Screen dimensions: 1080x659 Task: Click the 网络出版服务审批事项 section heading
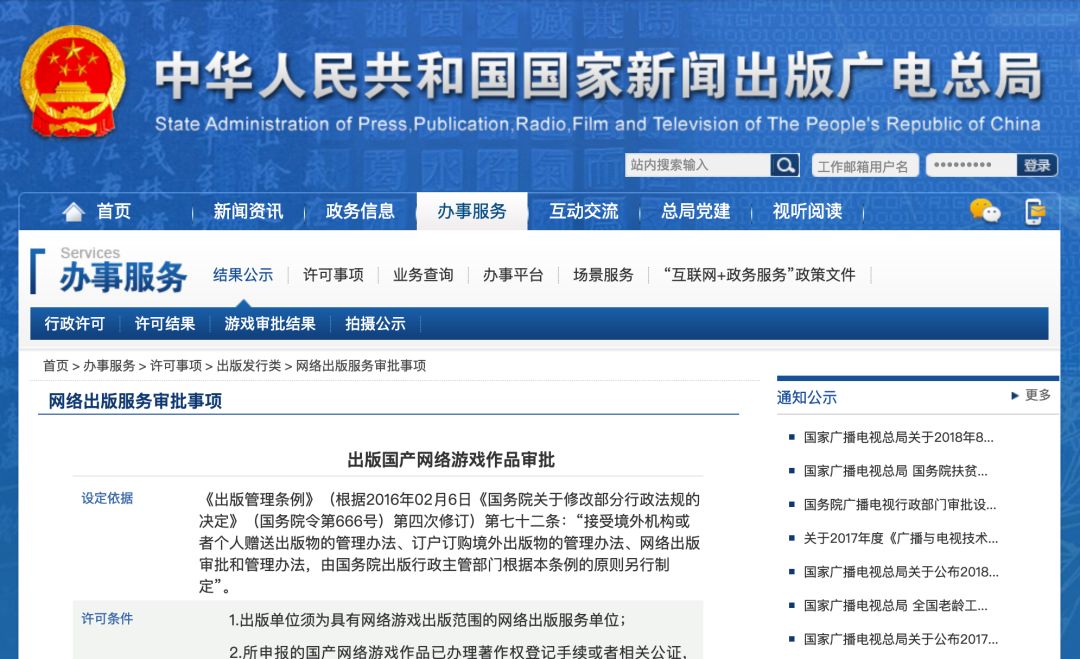point(135,401)
